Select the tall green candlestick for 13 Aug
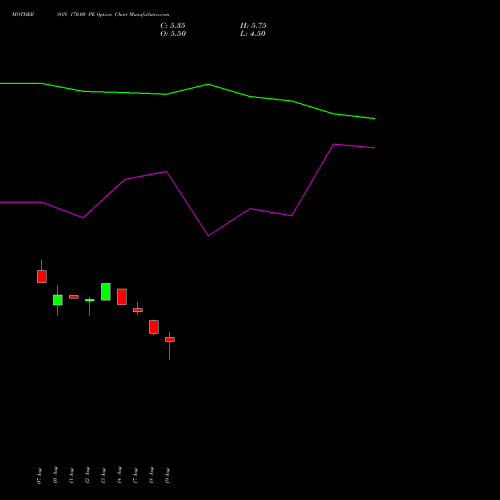This screenshot has width=500, height=500. pos(106,292)
